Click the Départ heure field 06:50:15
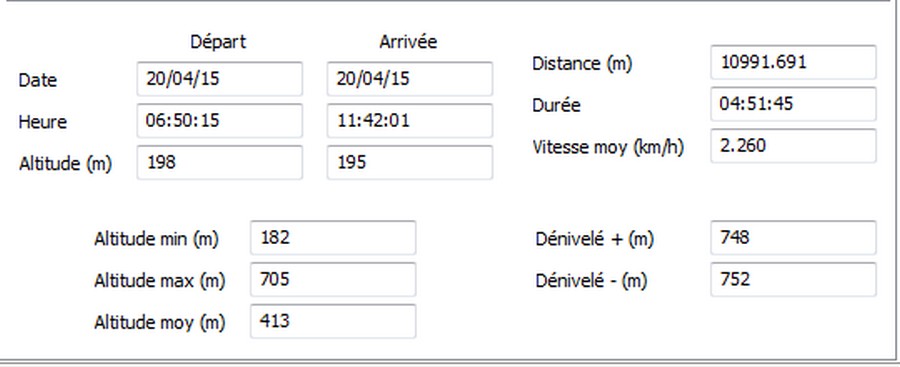Image resolution: width=900 pixels, height=367 pixels. [x=219, y=121]
